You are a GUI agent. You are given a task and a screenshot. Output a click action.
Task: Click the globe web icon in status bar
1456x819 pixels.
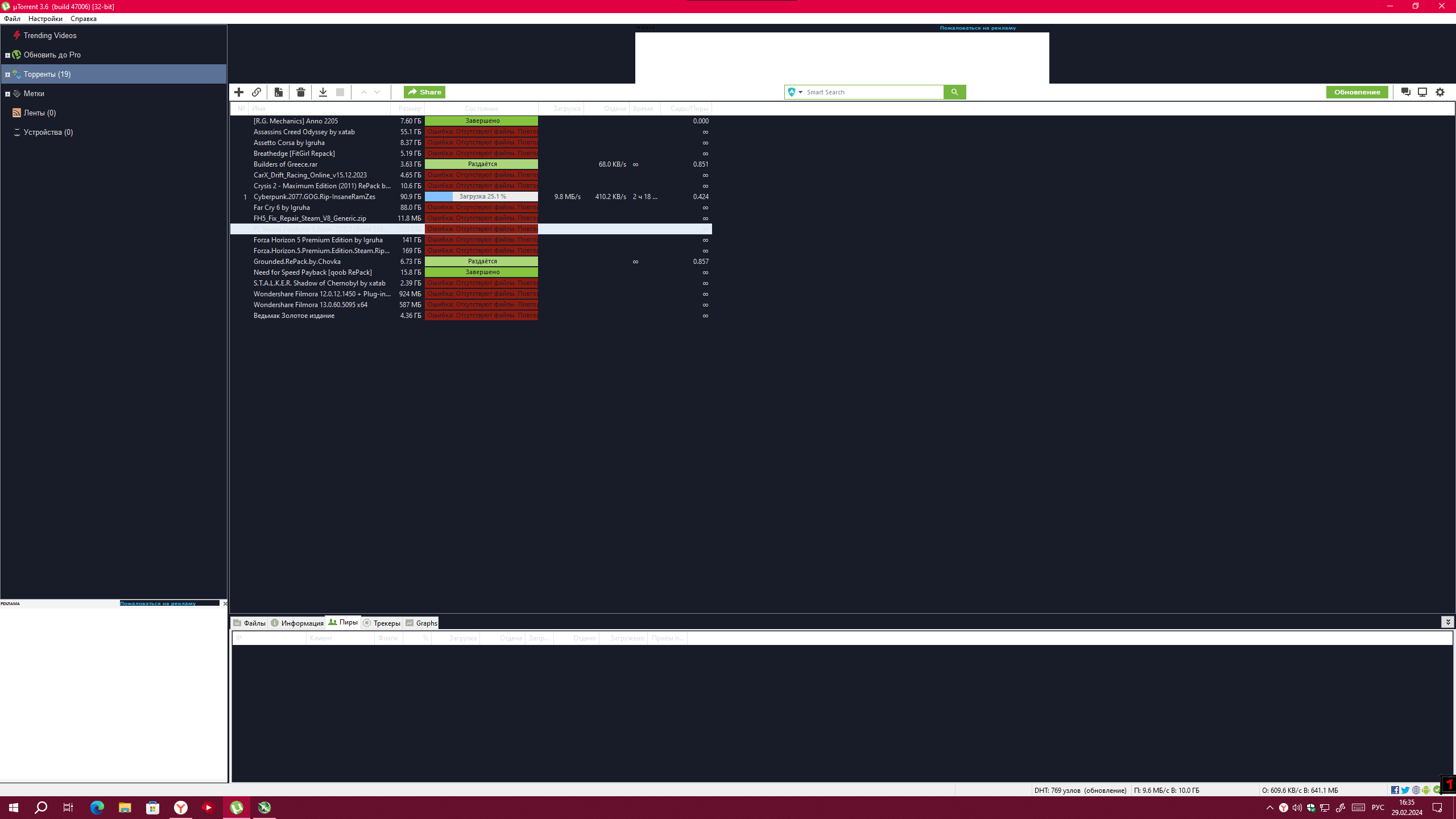(1416, 790)
